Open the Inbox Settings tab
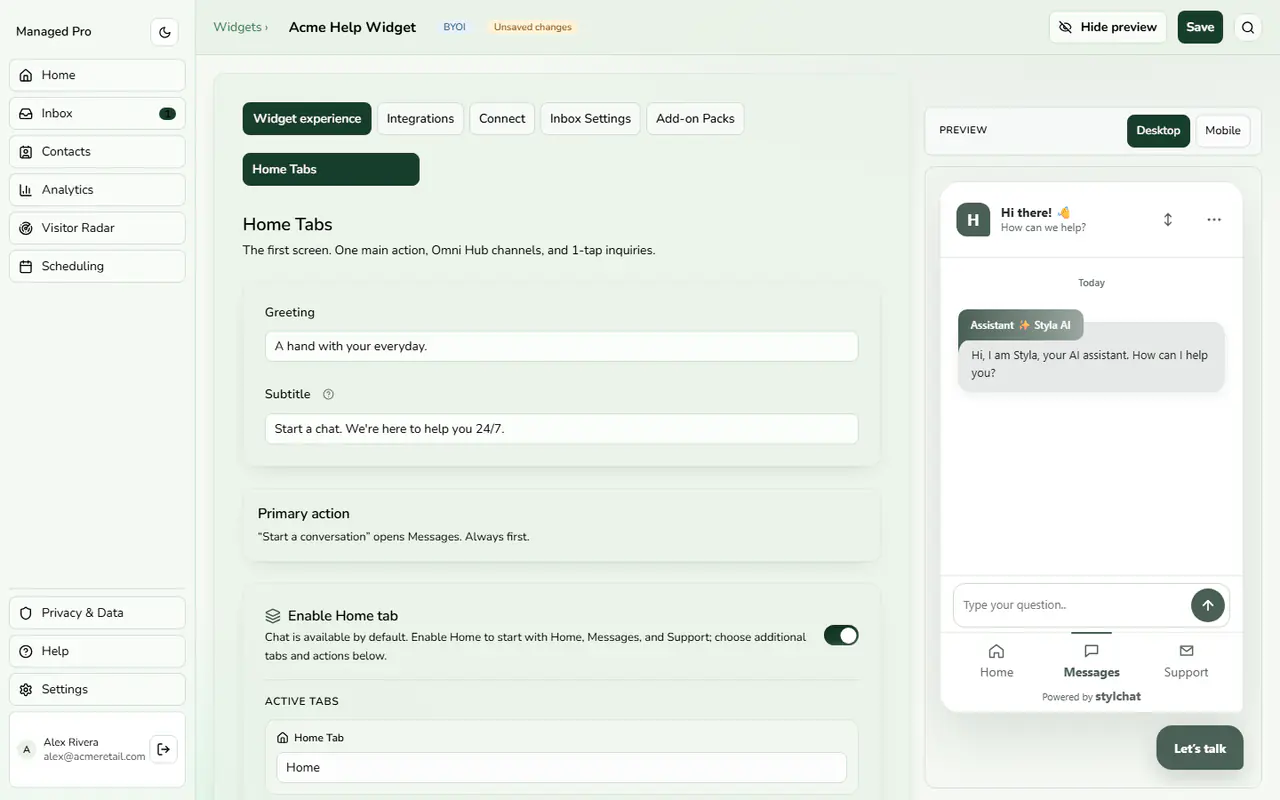 click(590, 118)
